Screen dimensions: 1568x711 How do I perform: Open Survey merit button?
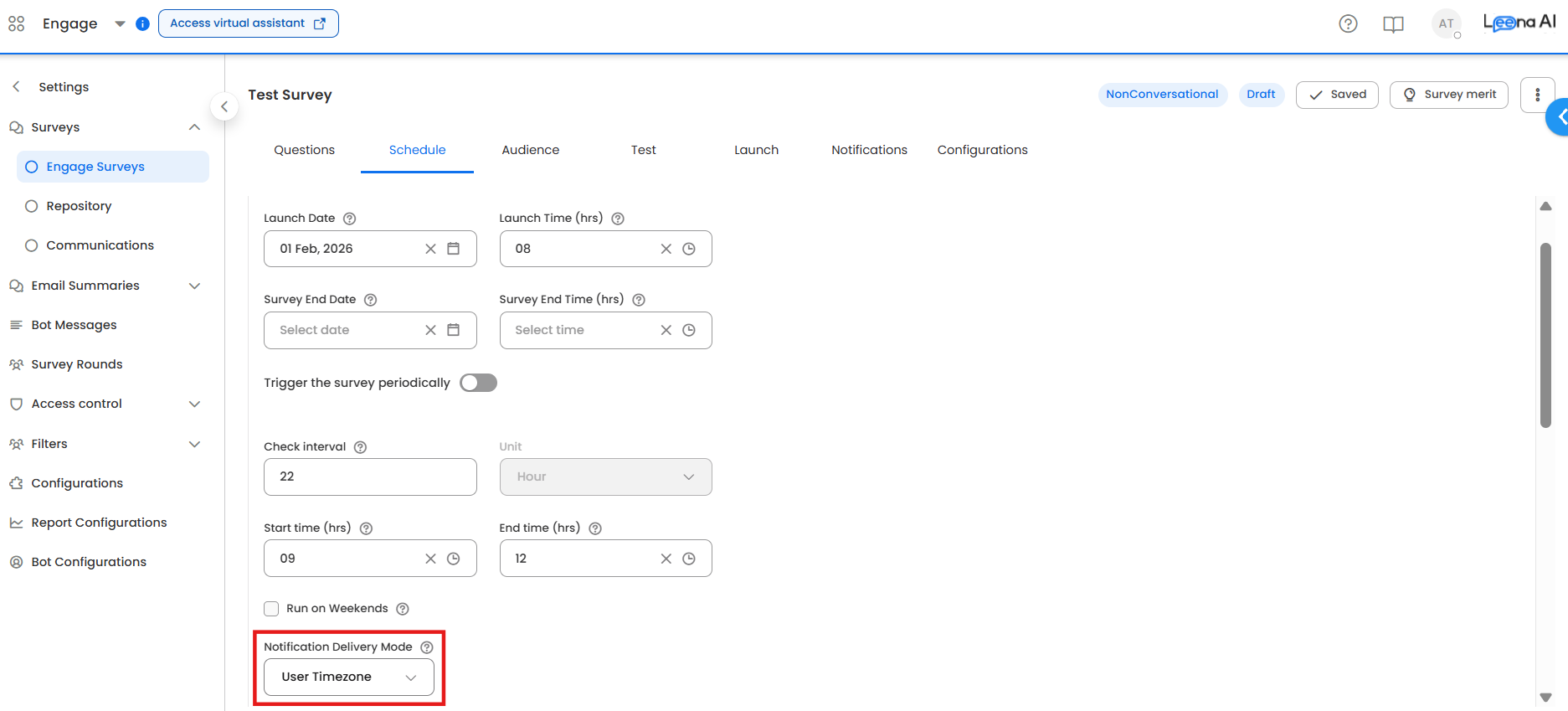[x=1449, y=95]
